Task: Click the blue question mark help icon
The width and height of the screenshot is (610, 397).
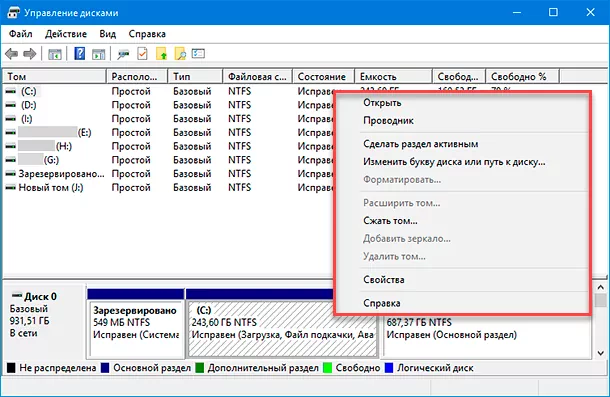Action: [79, 53]
